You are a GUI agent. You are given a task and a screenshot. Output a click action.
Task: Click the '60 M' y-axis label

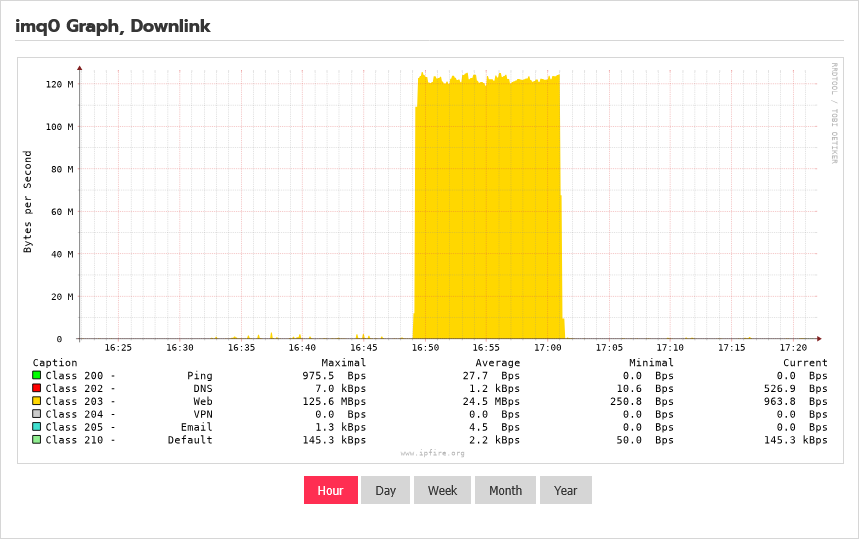pyautogui.click(x=62, y=212)
